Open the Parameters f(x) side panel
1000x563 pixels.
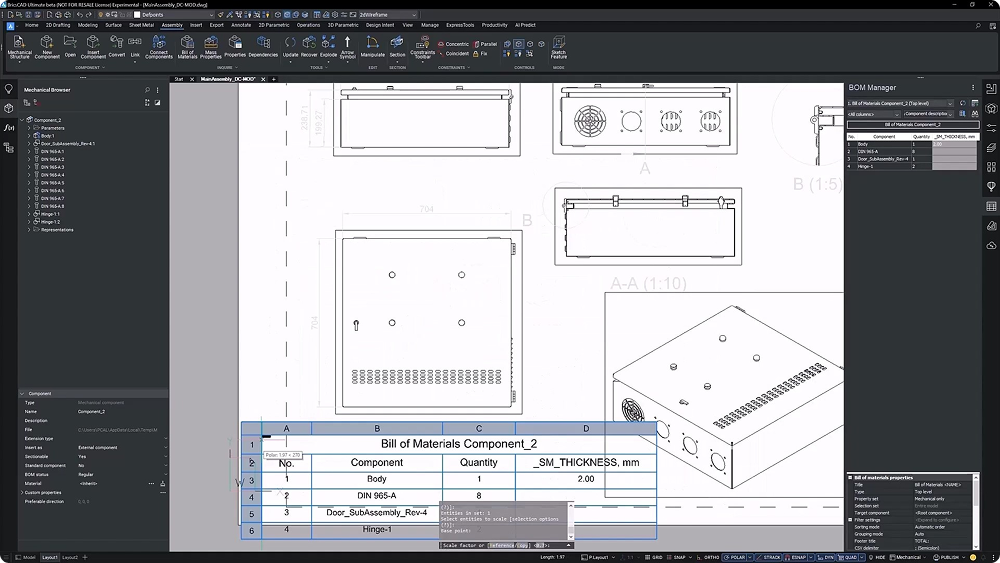click(x=9, y=128)
